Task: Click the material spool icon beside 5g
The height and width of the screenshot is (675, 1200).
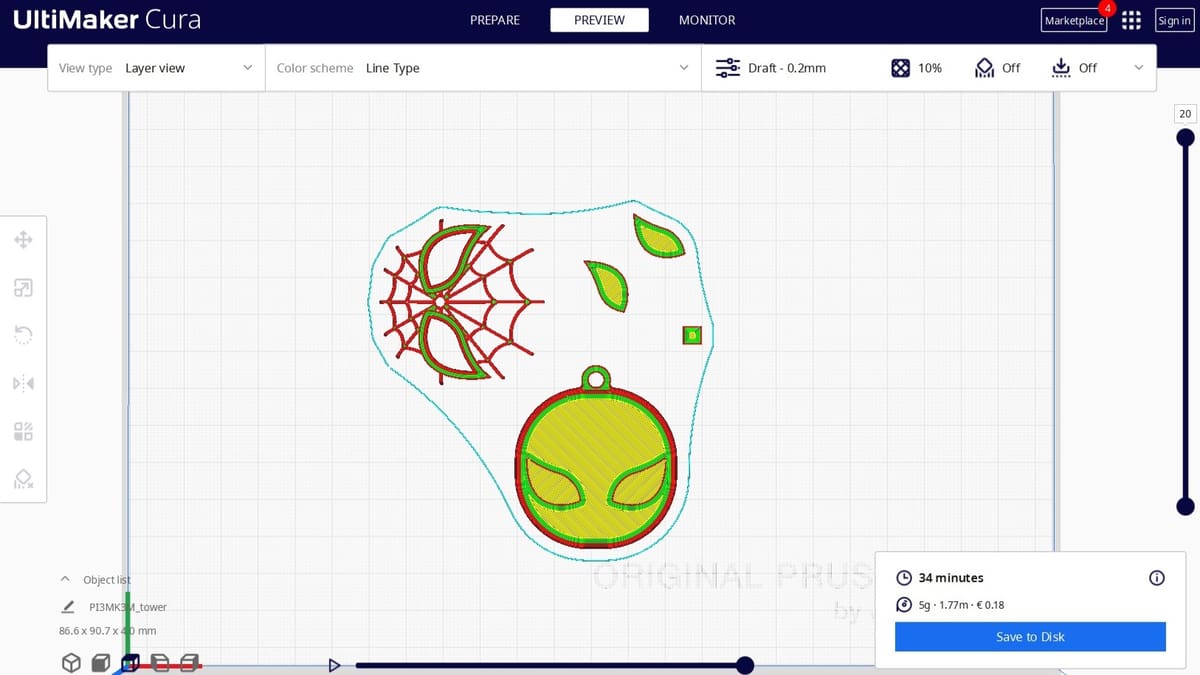Action: [x=904, y=605]
